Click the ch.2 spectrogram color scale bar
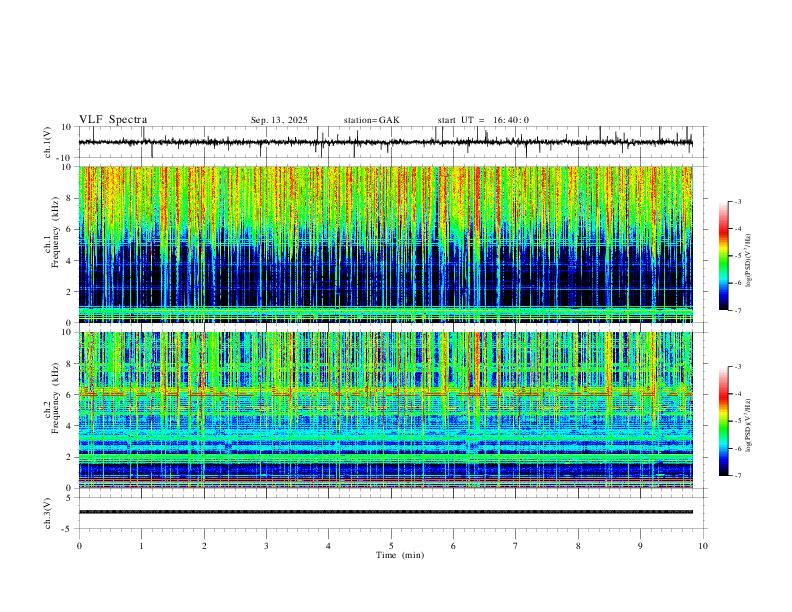Viewport: 792px width, 612px height. pyautogui.click(x=724, y=421)
